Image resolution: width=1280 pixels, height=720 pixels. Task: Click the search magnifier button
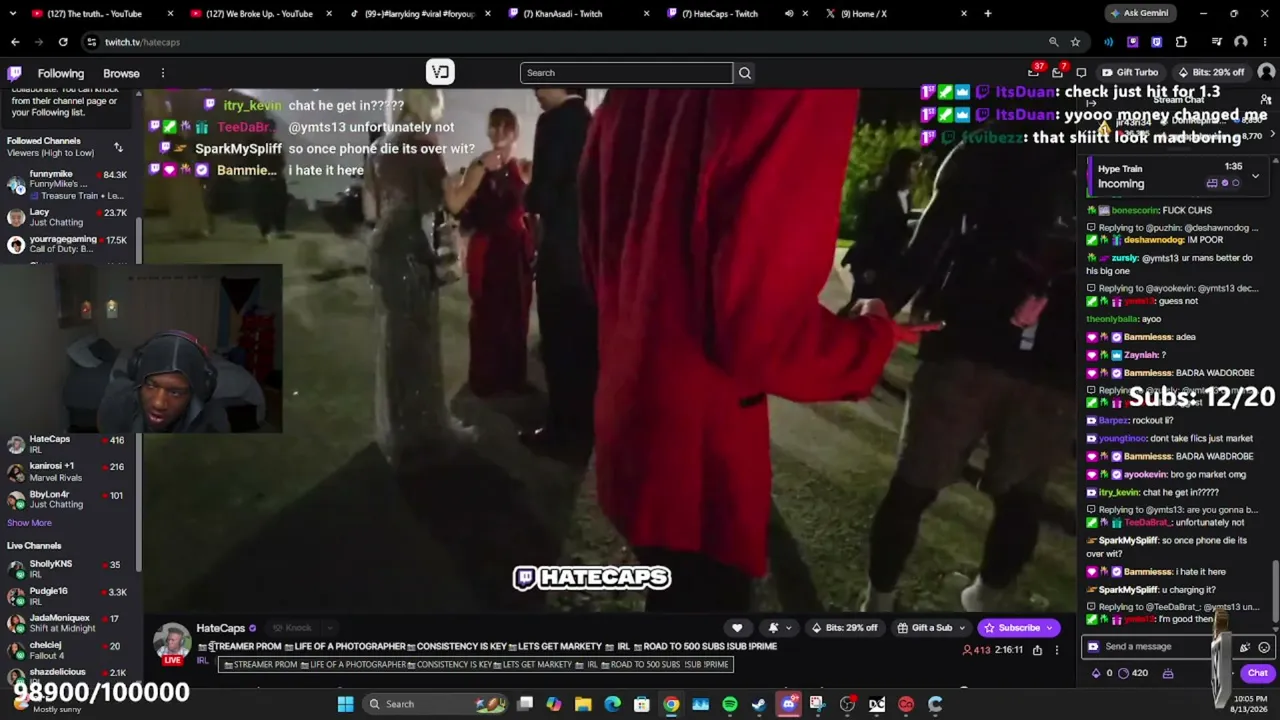point(745,73)
